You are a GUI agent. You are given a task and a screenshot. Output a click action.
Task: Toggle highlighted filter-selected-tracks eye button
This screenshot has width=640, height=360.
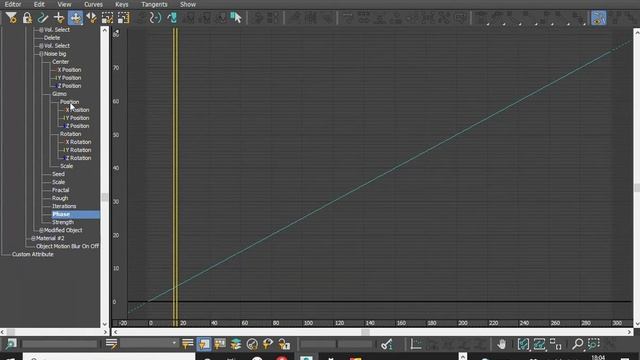click(598, 18)
